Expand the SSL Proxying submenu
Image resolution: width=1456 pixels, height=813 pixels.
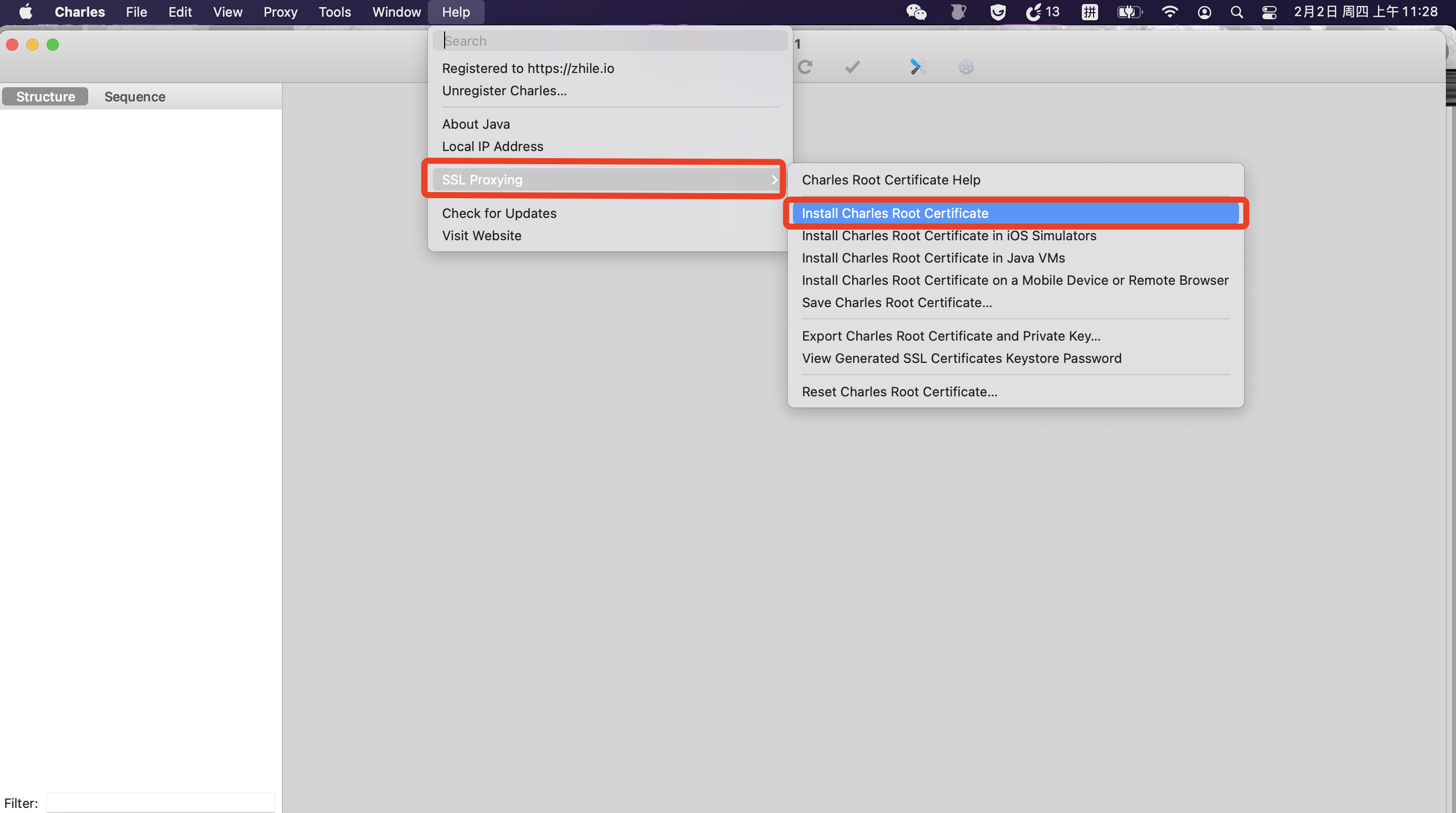coord(605,179)
